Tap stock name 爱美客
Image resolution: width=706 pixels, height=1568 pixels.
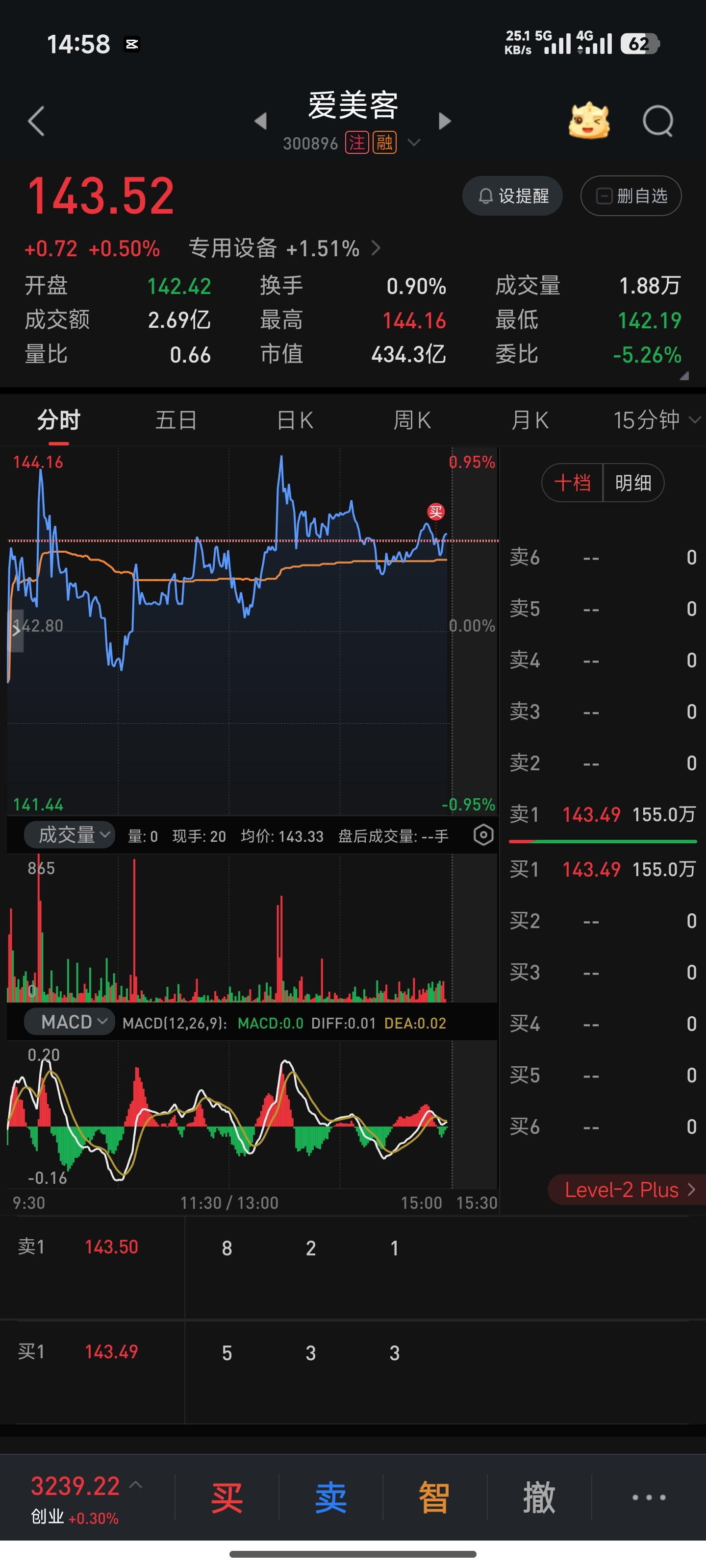pos(353,105)
